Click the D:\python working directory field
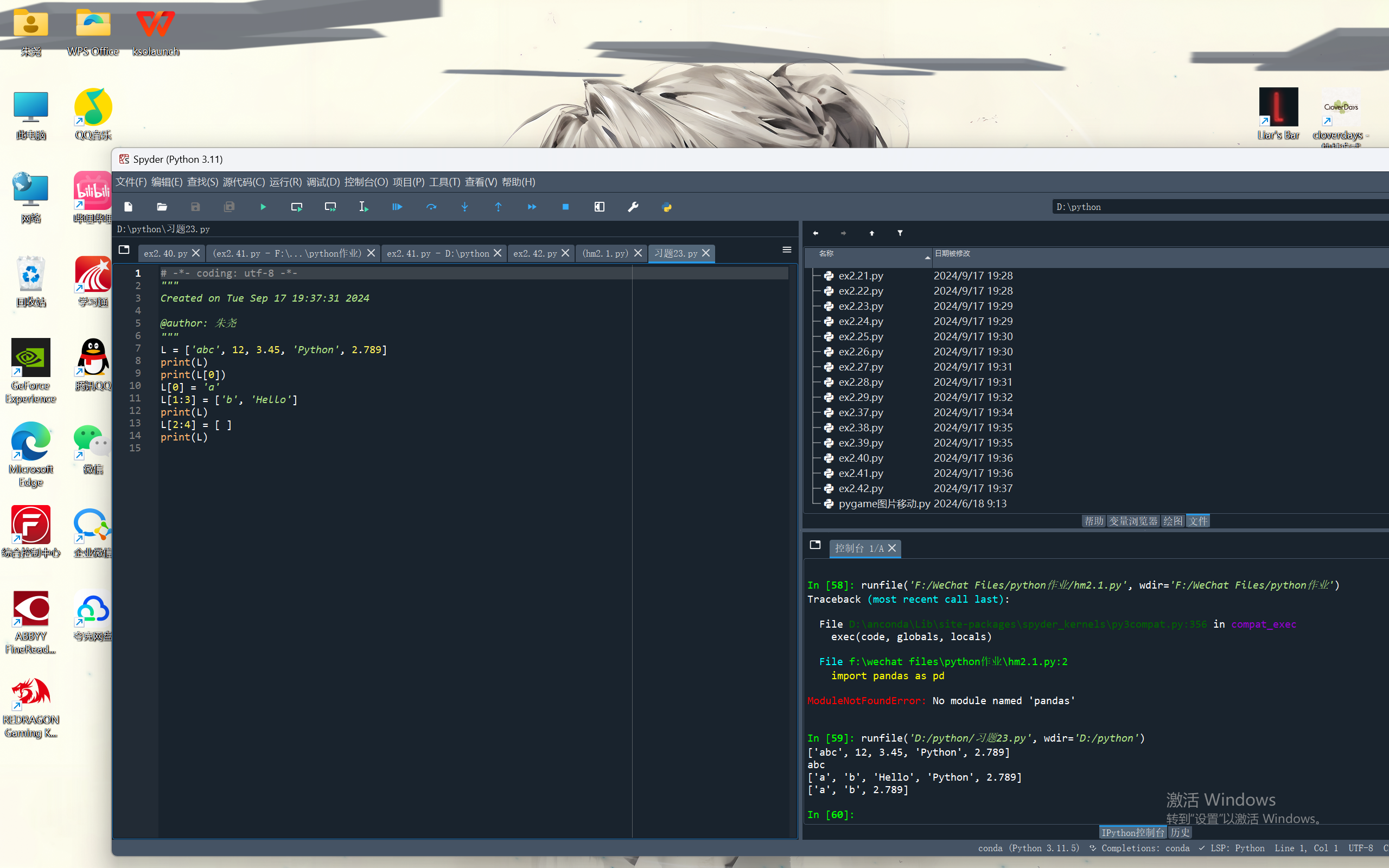This screenshot has height=868, width=1389. coord(1205,207)
